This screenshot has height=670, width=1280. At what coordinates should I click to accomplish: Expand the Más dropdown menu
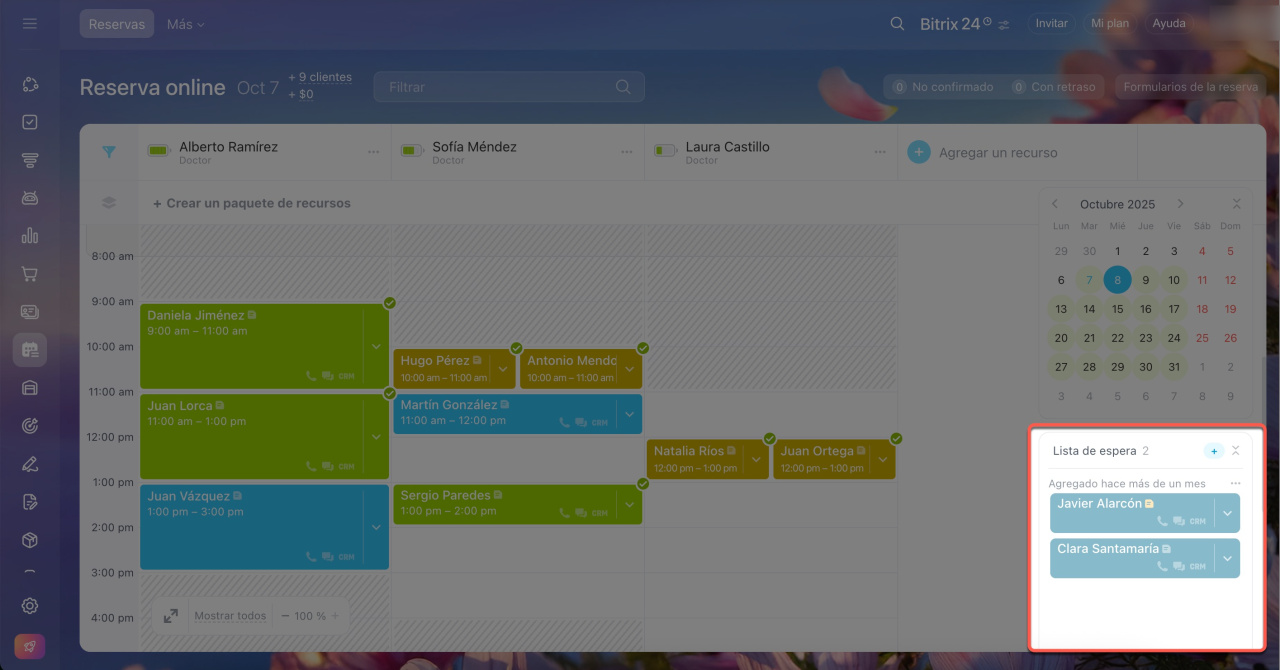[x=186, y=24]
